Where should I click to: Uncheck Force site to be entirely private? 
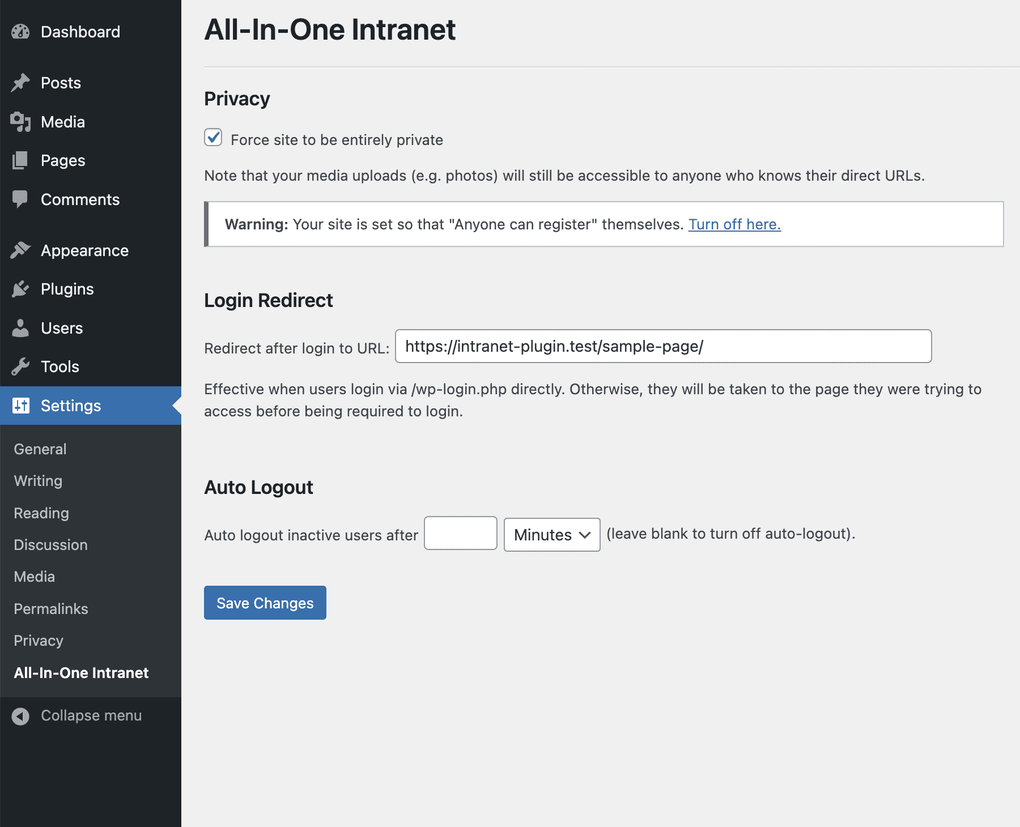213,136
